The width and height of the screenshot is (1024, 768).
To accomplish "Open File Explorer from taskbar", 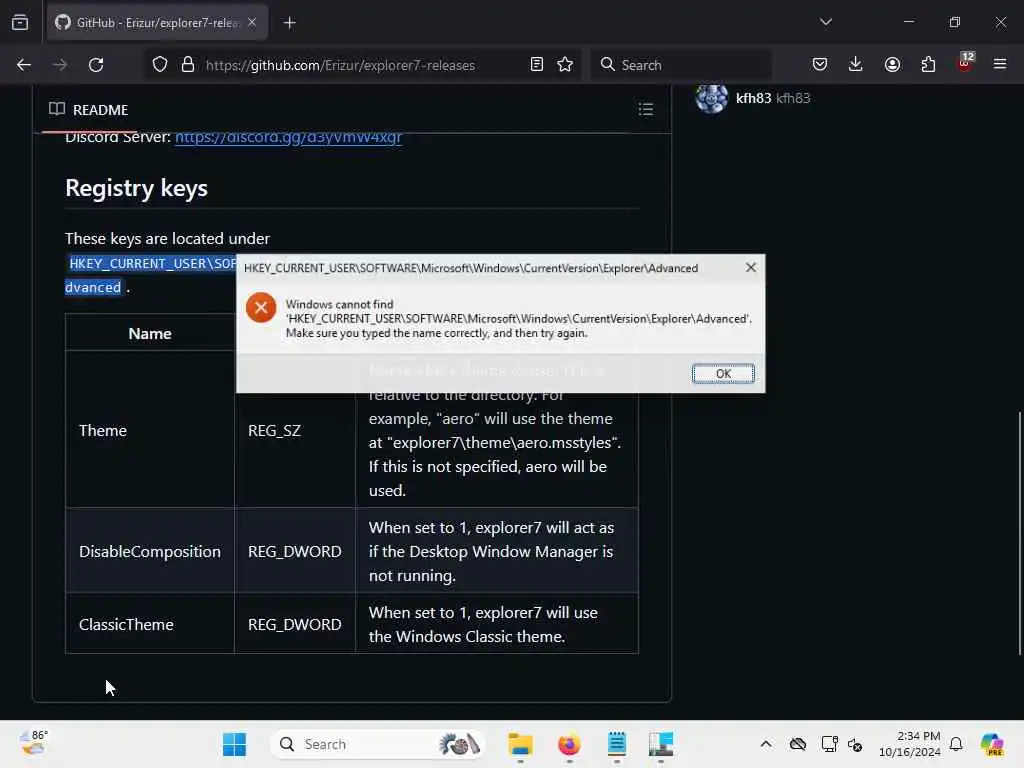I will coord(520,744).
